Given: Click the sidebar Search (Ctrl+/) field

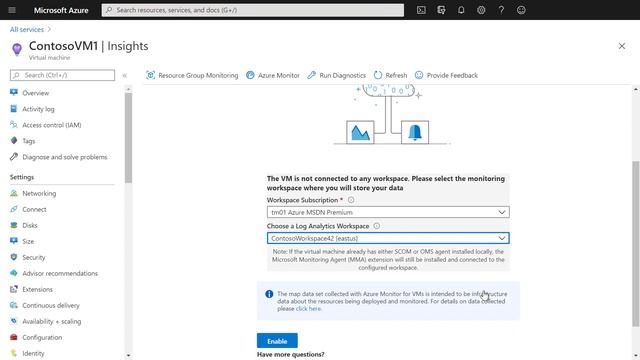Looking at the screenshot, I should (x=62, y=75).
